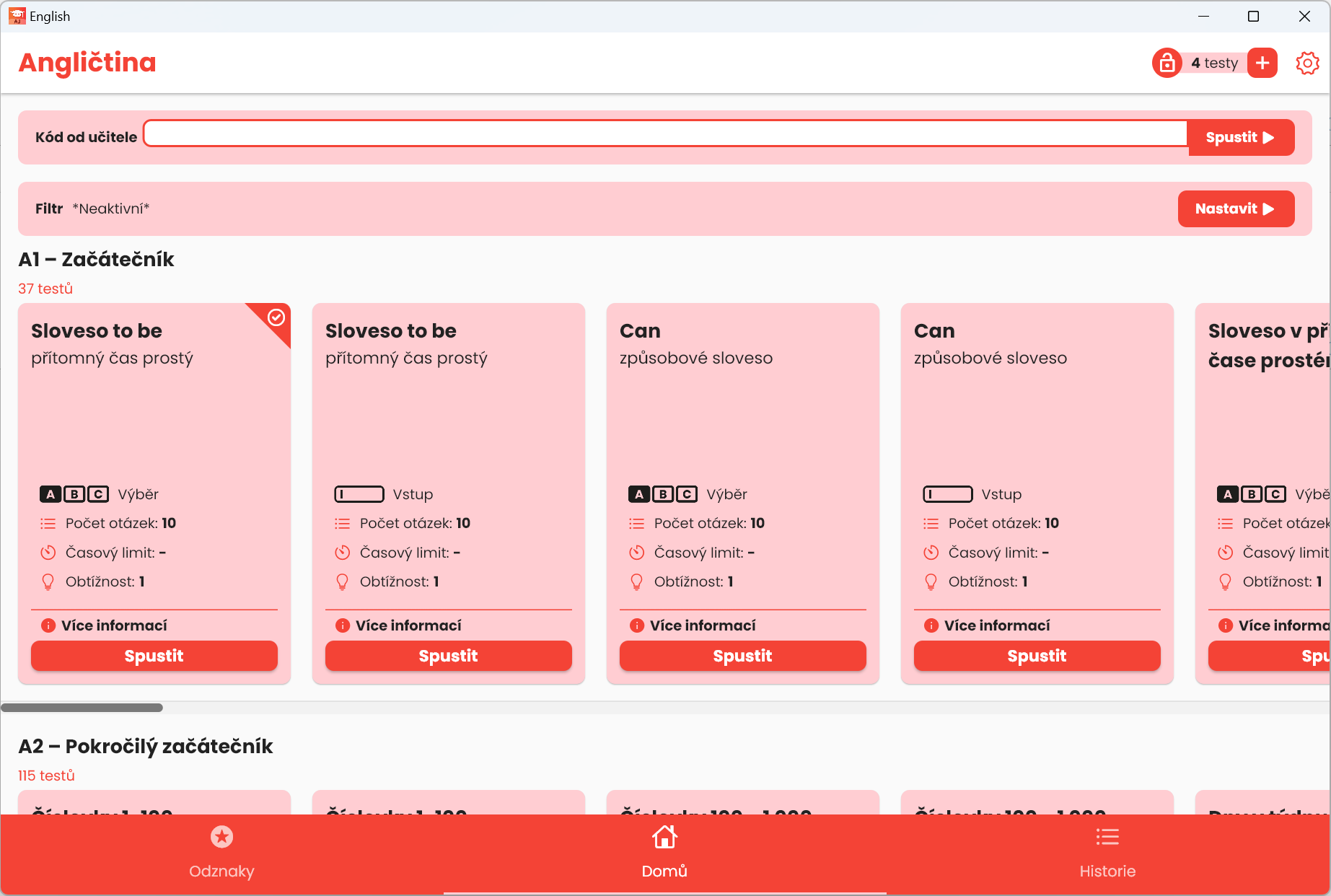Click the lightbulb icon on Can Vstup card
The height and width of the screenshot is (896, 1331).
coord(931,582)
